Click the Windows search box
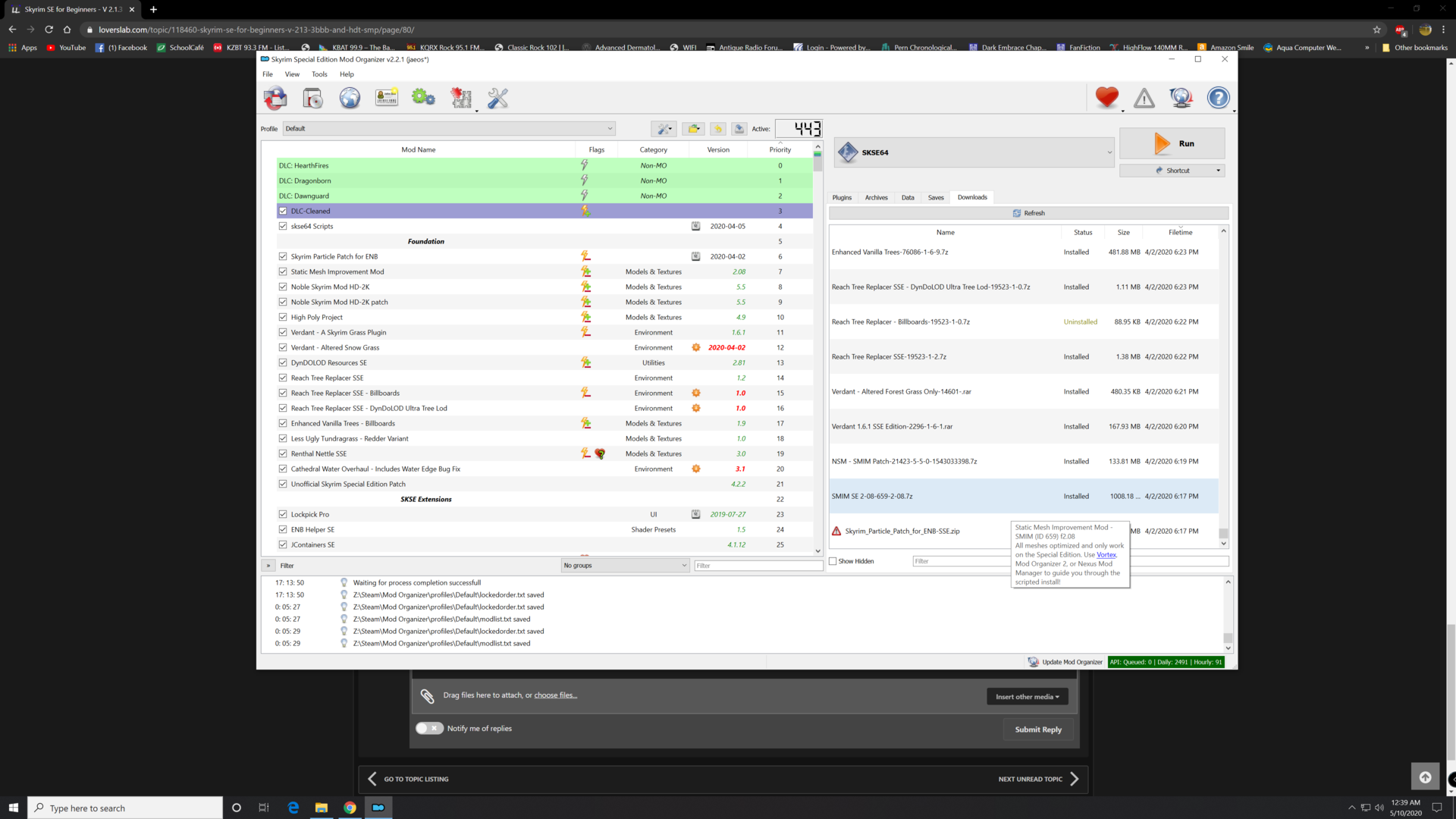The image size is (1456, 819). [125, 808]
